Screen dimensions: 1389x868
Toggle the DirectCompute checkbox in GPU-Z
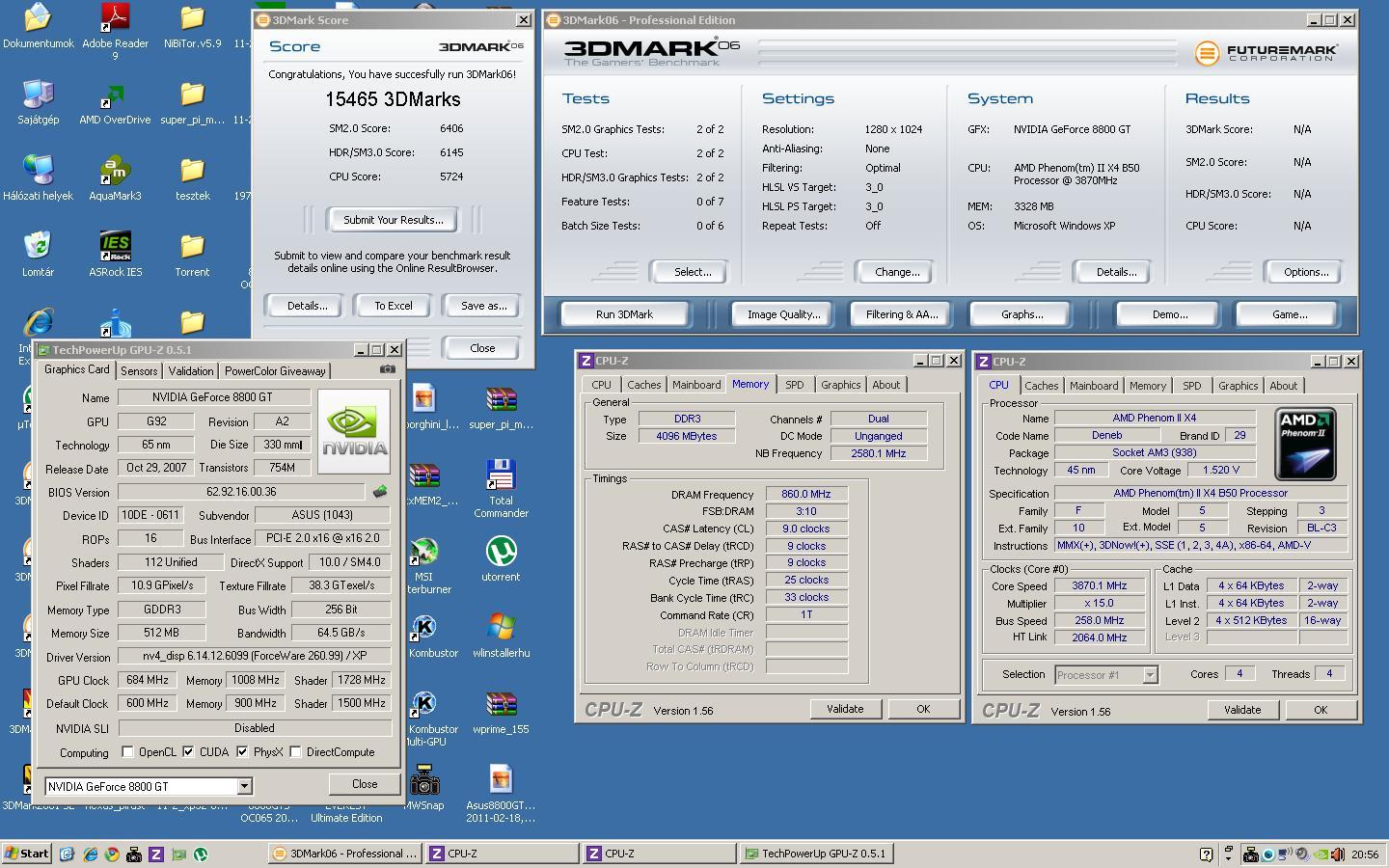point(296,752)
